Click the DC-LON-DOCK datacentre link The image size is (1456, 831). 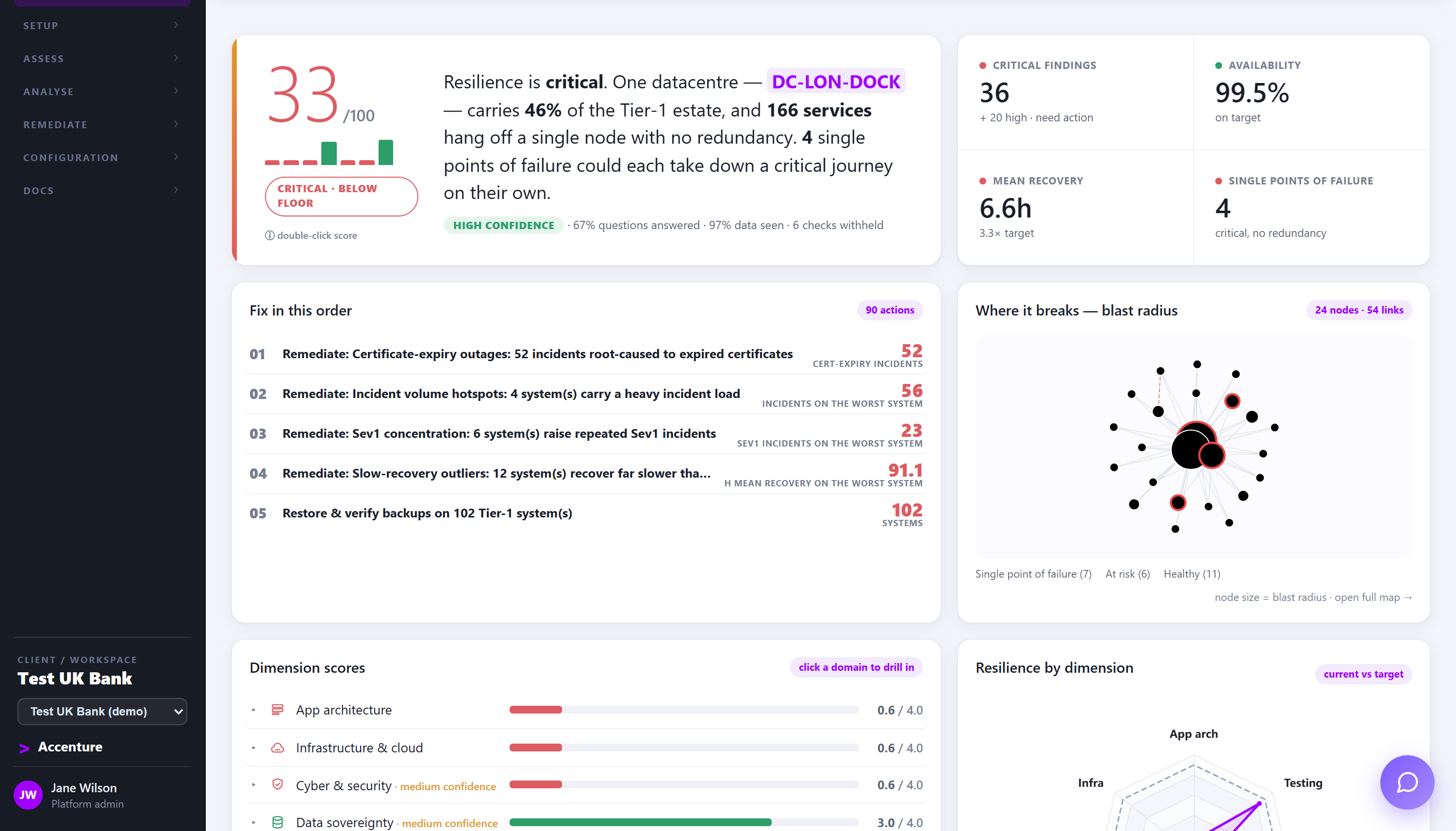pos(836,82)
